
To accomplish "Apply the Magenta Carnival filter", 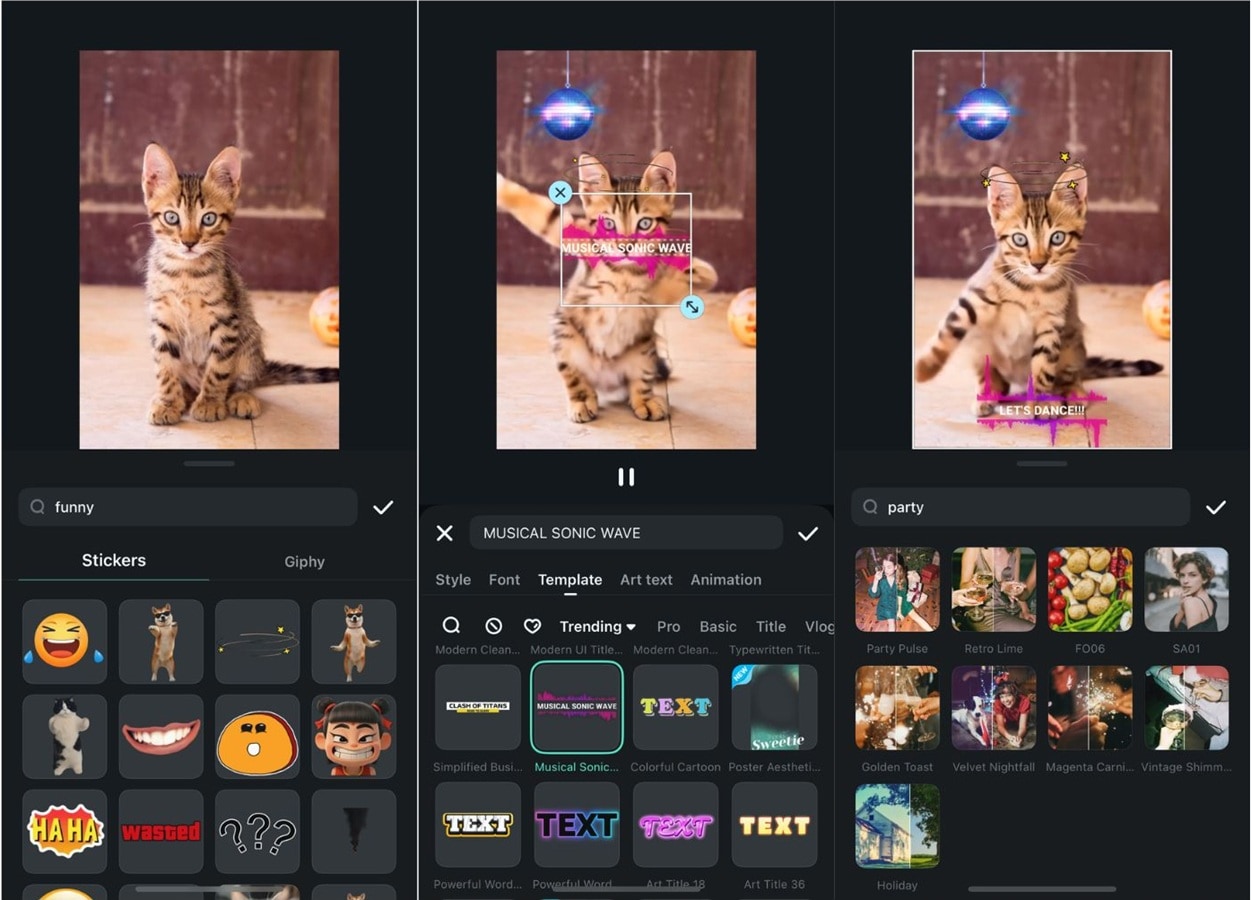I will click(1090, 708).
